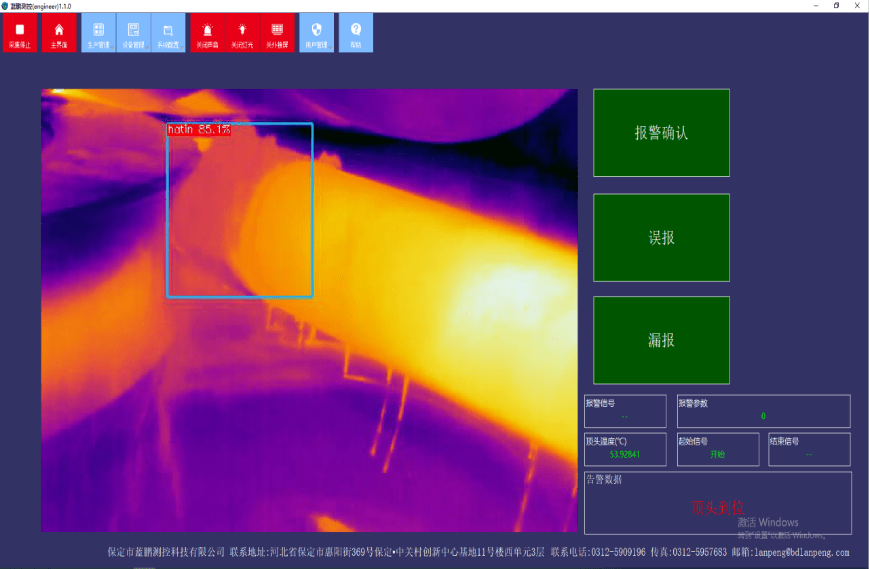Expand the 系统配置 dropdown menu
The image size is (870, 569).
pos(168,33)
